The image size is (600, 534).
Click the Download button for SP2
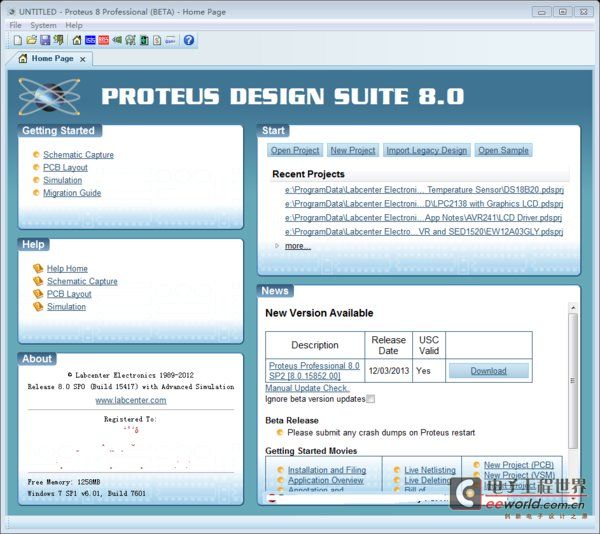click(488, 371)
